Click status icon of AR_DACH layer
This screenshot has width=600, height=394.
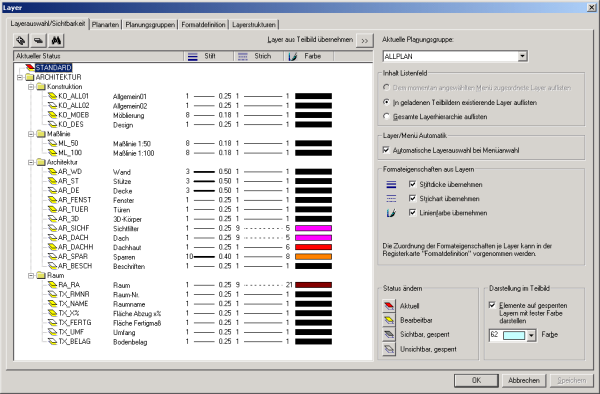52,238
